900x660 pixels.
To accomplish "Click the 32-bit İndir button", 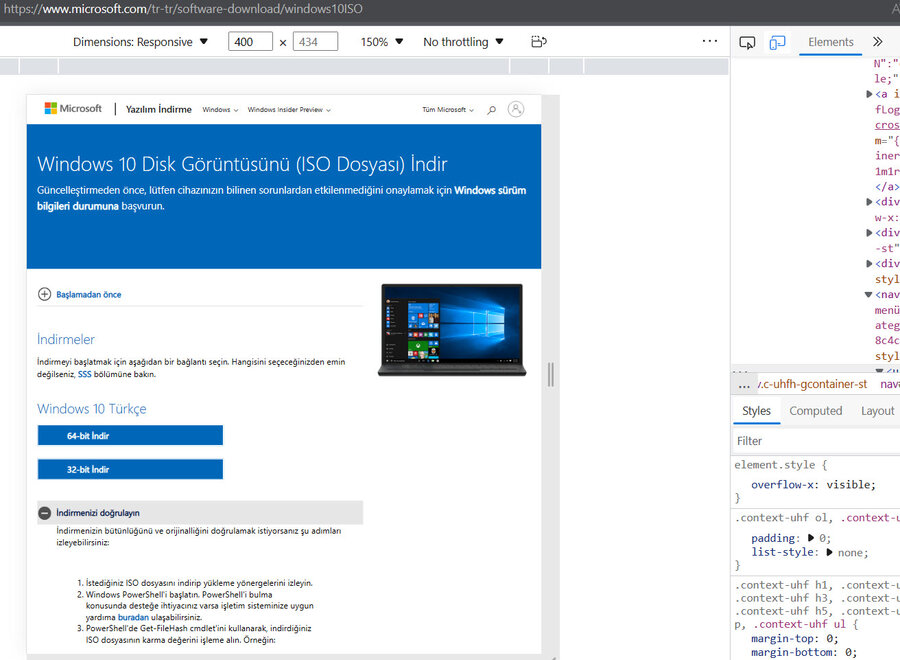I will pyautogui.click(x=130, y=469).
